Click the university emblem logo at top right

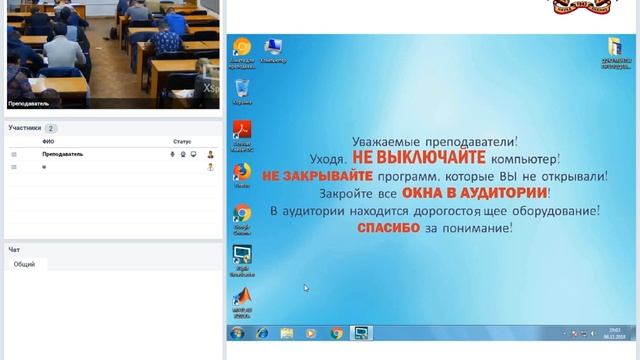click(581, 7)
